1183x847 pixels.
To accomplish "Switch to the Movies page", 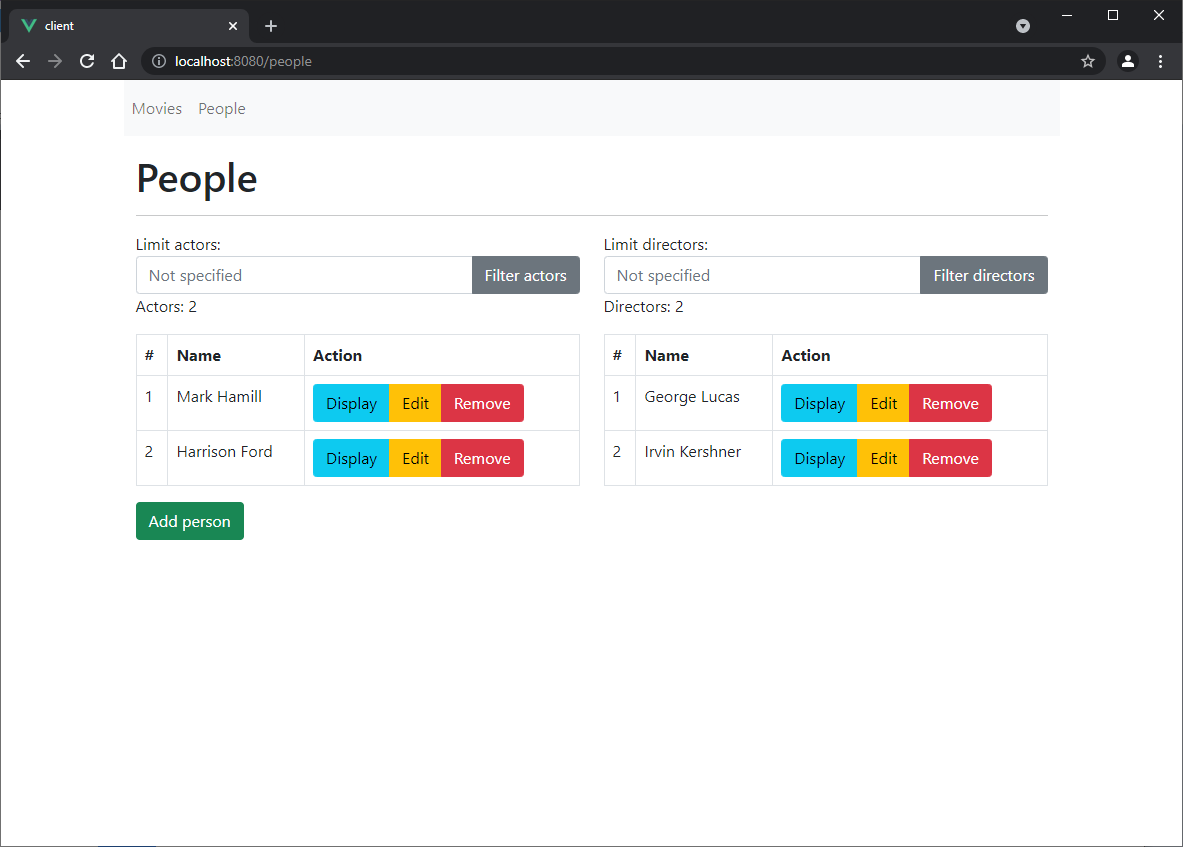I will pyautogui.click(x=156, y=108).
